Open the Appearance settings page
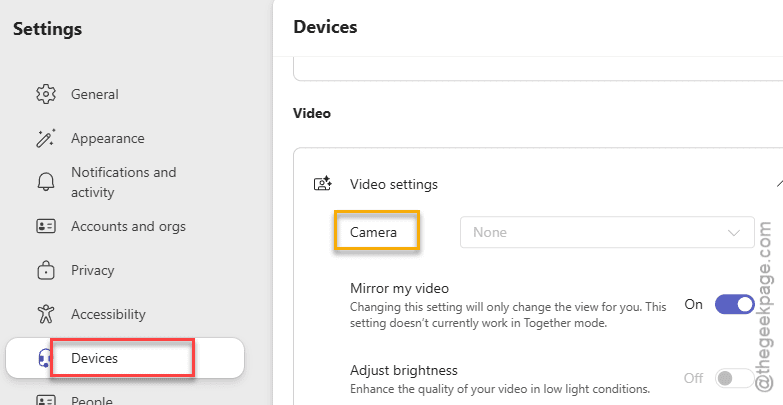Viewport: 783px width, 405px height. (107, 138)
